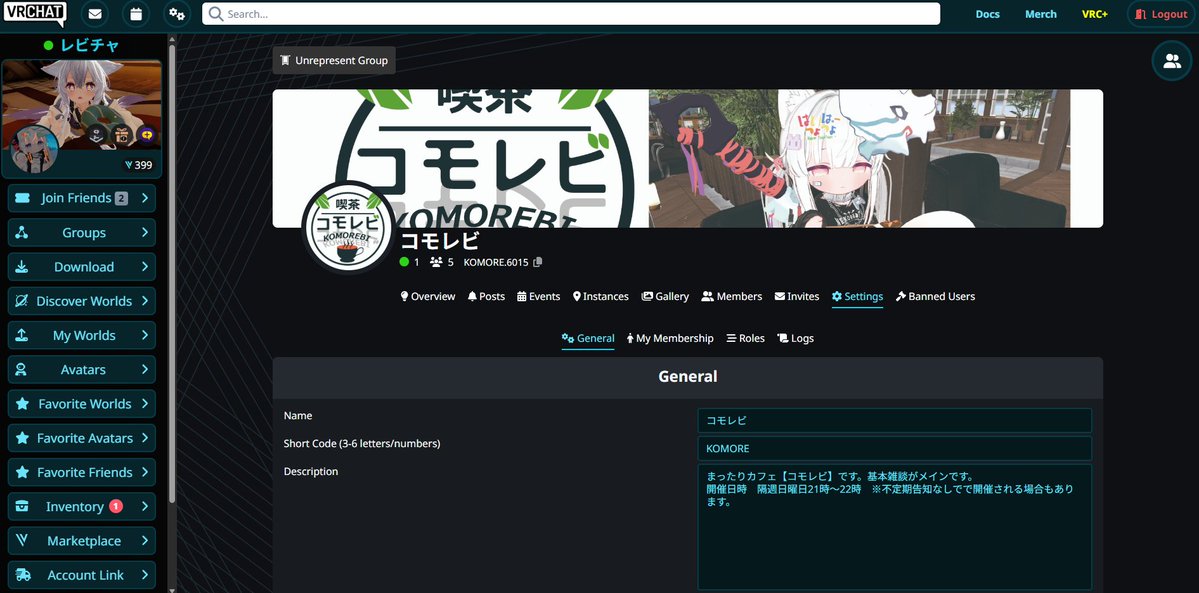Image resolution: width=1199 pixels, height=593 pixels.
Task: Click the group banner image
Action: coord(687,158)
